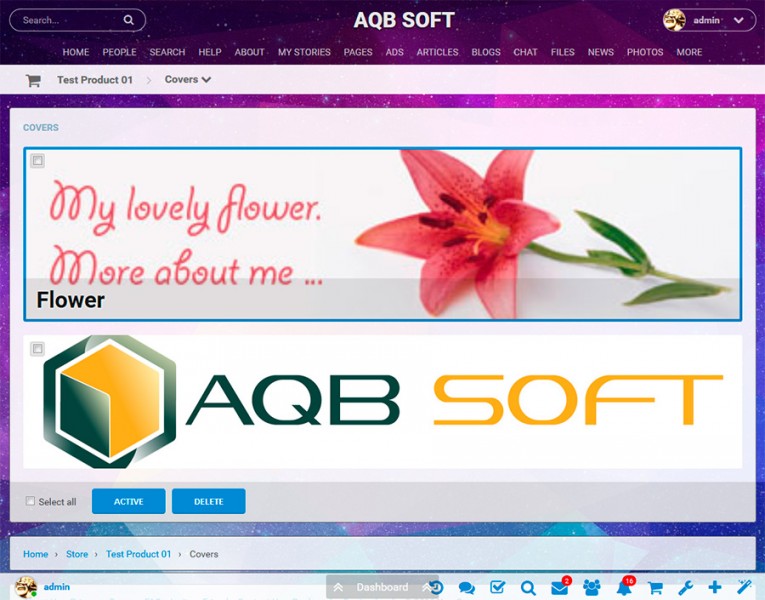The image size is (765, 600).
Task: Click the admin avatar in bottom-left corner
Action: [x=25, y=587]
